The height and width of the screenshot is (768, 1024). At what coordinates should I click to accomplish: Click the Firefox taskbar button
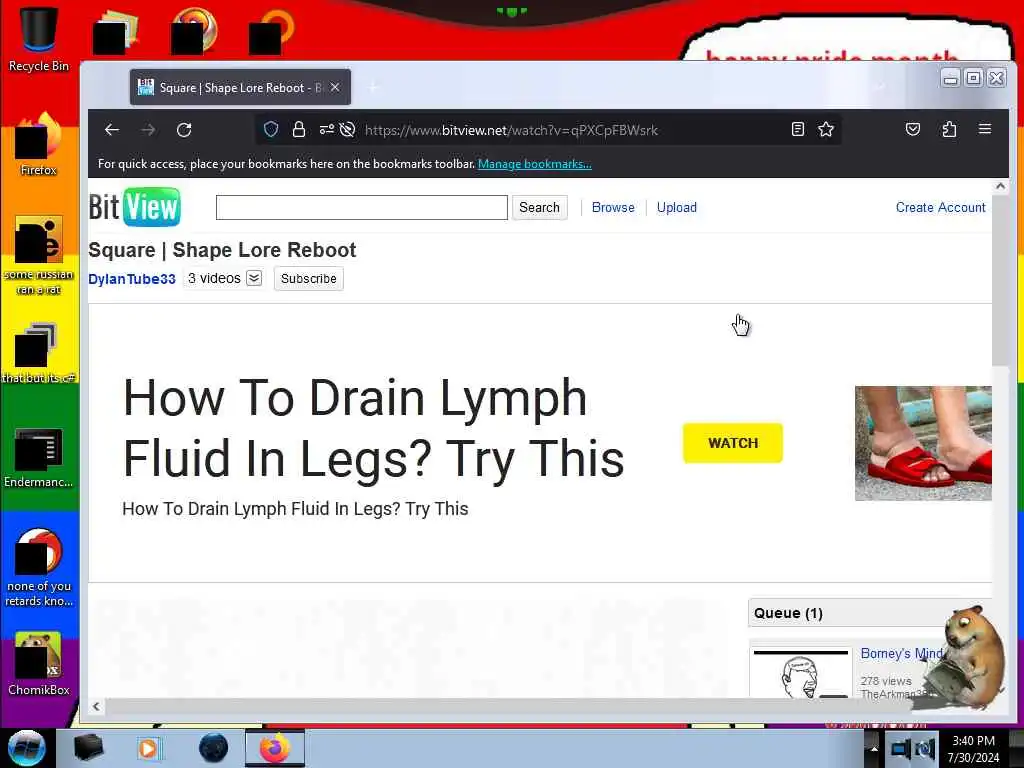point(275,748)
